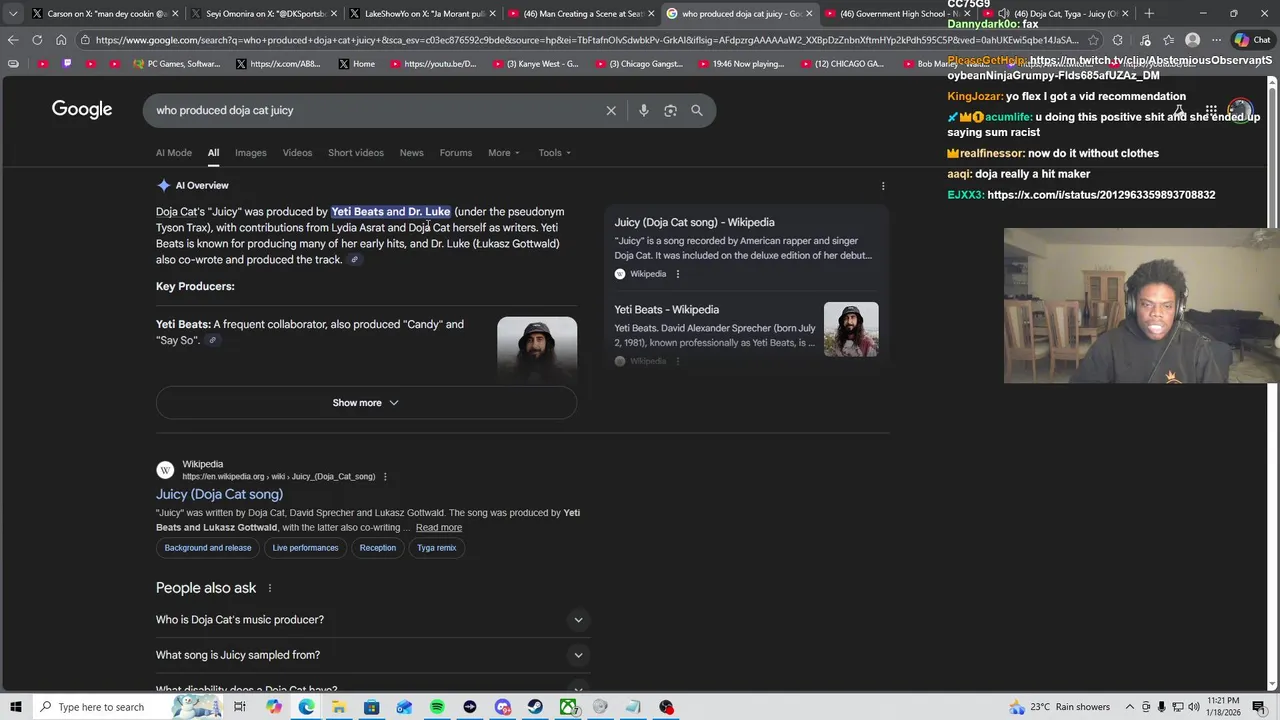Open People also ask options menu

(269, 588)
